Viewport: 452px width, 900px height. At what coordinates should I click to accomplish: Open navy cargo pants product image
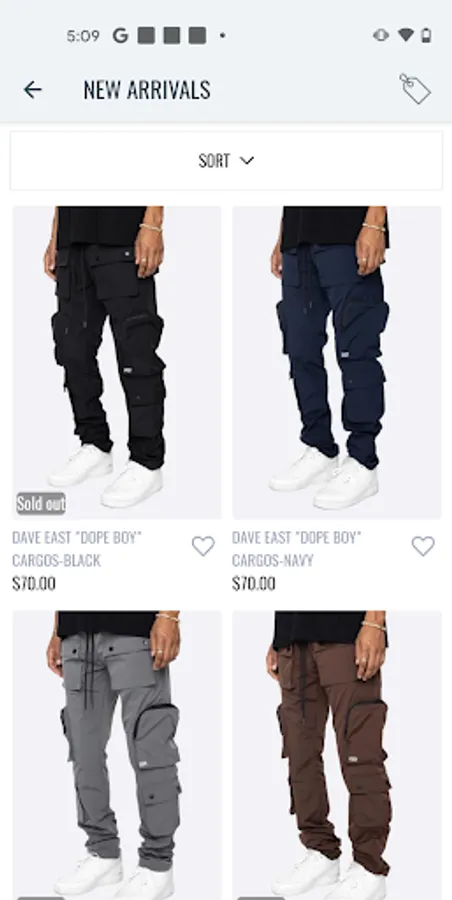337,363
